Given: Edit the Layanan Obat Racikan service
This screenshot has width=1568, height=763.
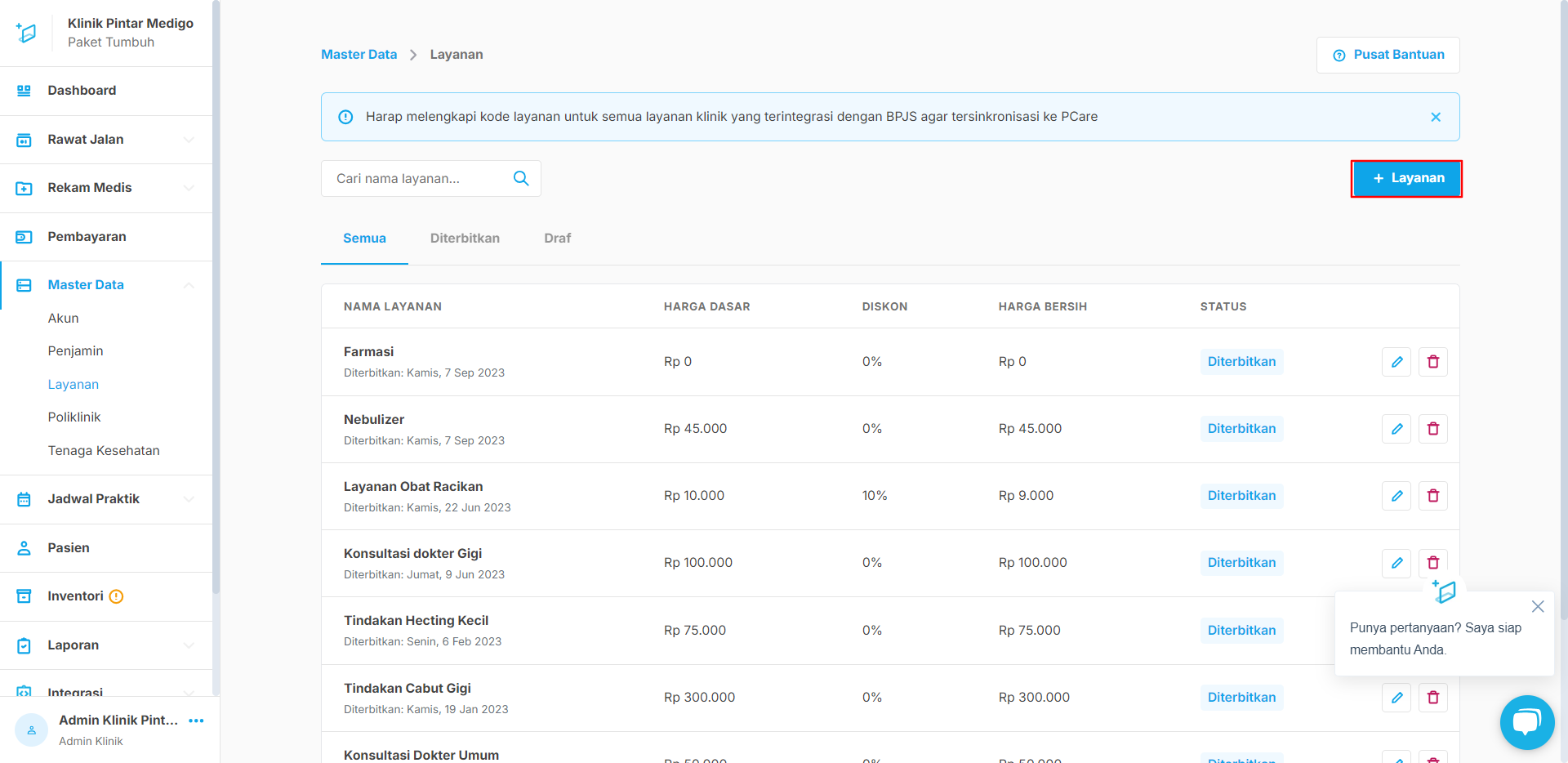Looking at the screenshot, I should pos(1396,496).
